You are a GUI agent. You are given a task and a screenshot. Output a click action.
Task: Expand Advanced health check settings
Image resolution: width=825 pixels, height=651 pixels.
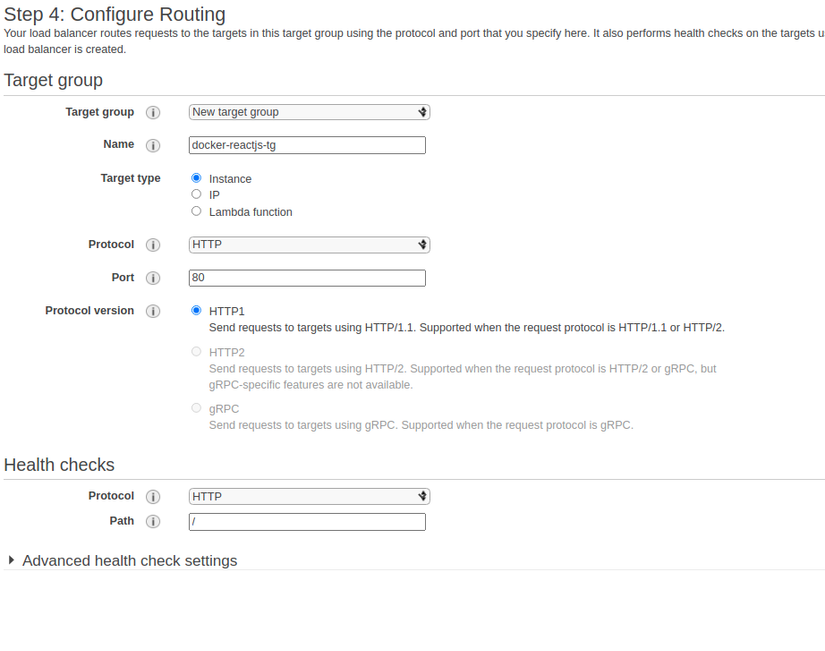tap(128, 561)
